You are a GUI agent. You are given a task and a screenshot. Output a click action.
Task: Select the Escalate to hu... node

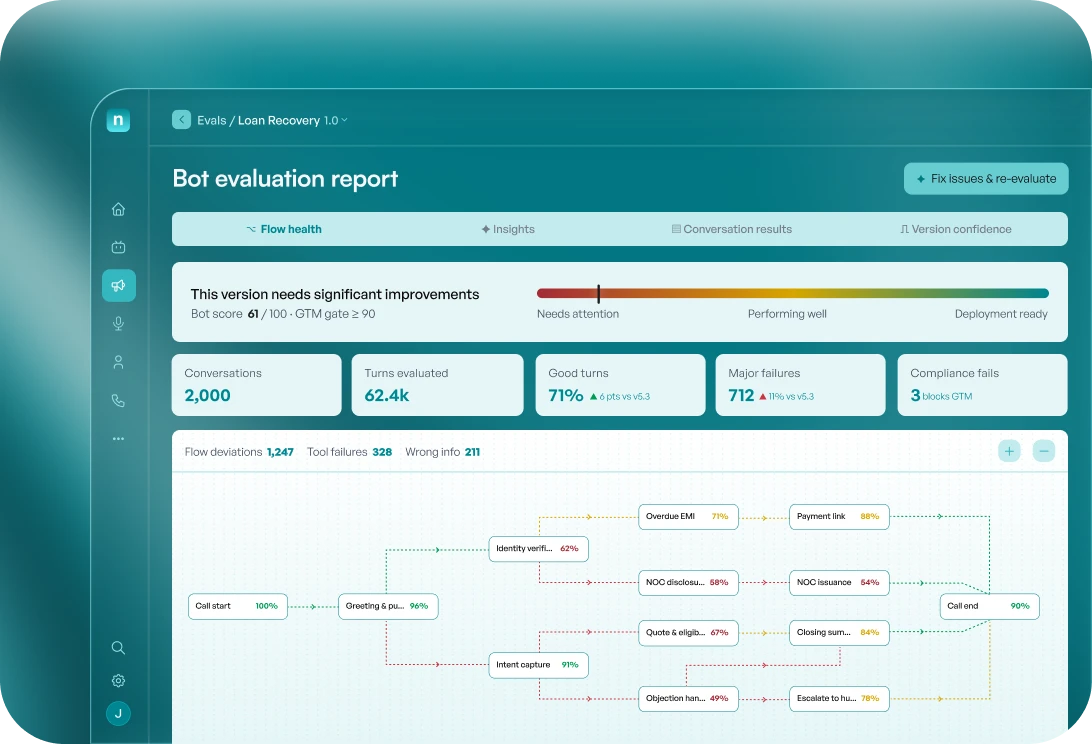click(x=839, y=699)
